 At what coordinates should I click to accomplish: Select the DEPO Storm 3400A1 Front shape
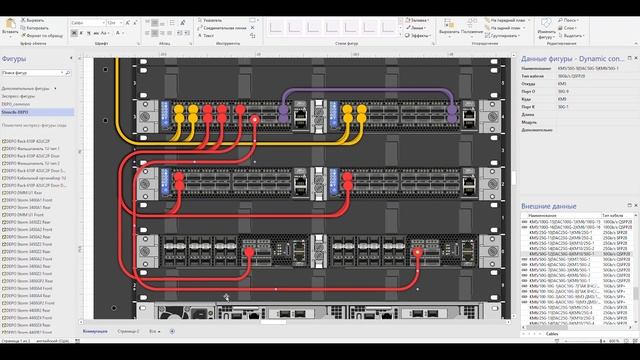pyautogui.click(x=27, y=200)
